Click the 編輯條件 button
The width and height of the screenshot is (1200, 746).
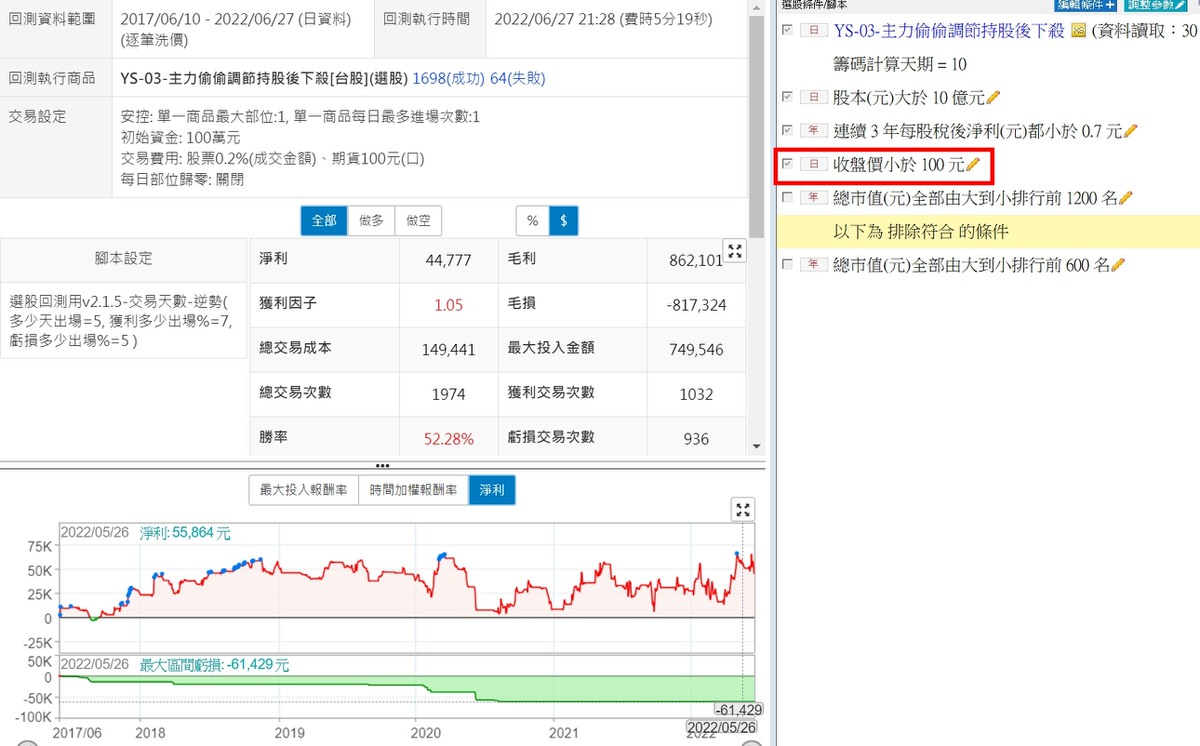1085,5
